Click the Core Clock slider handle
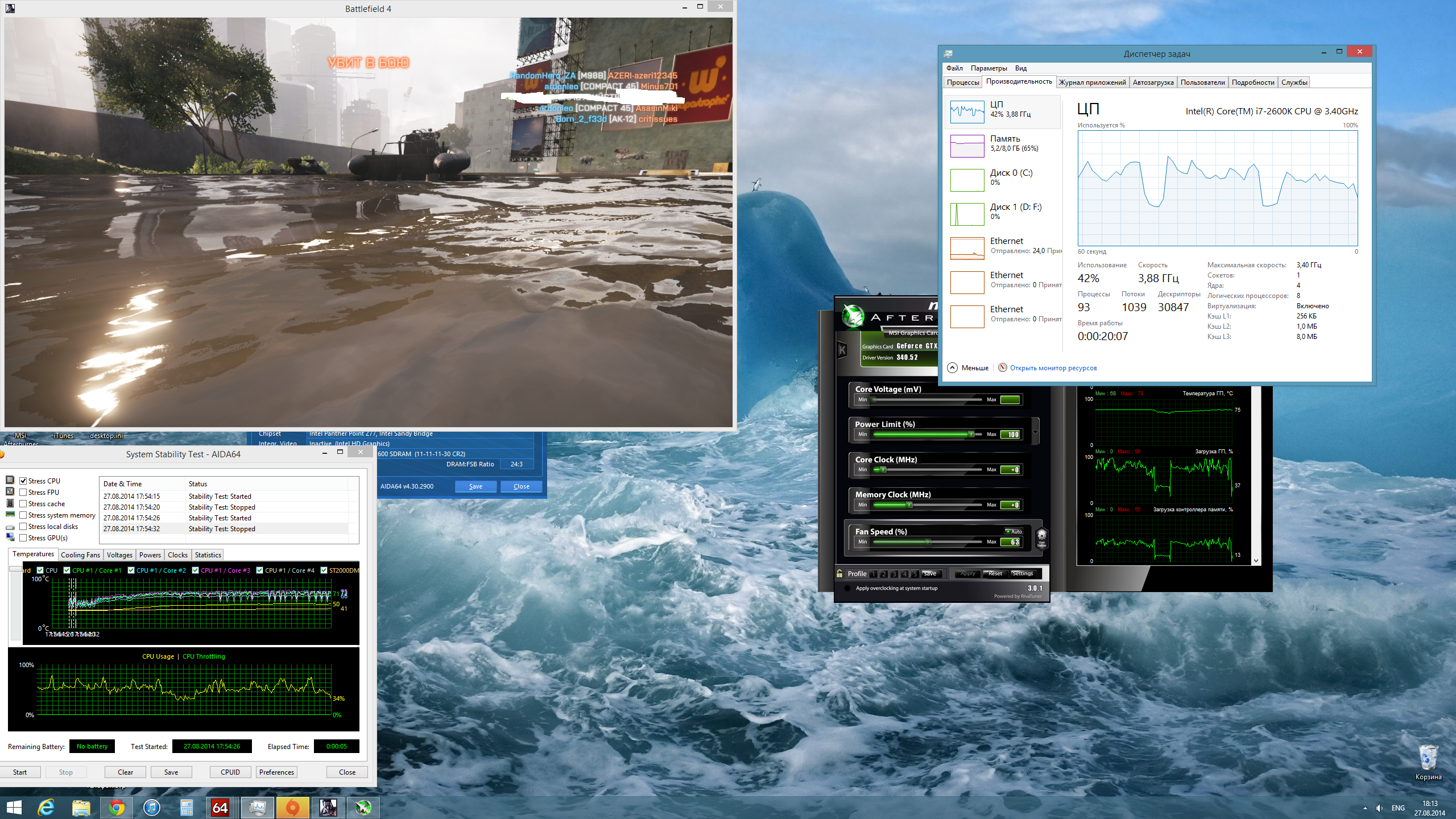This screenshot has width=1456, height=819. (883, 470)
